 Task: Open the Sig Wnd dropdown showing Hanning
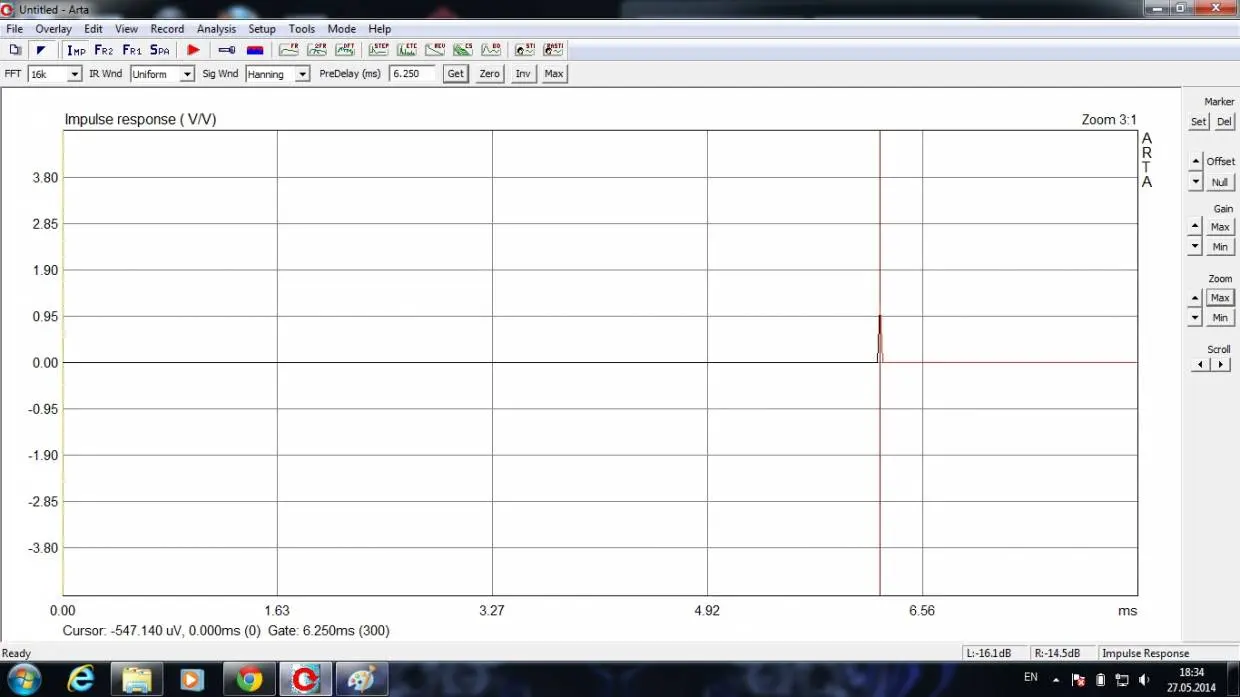coord(277,74)
